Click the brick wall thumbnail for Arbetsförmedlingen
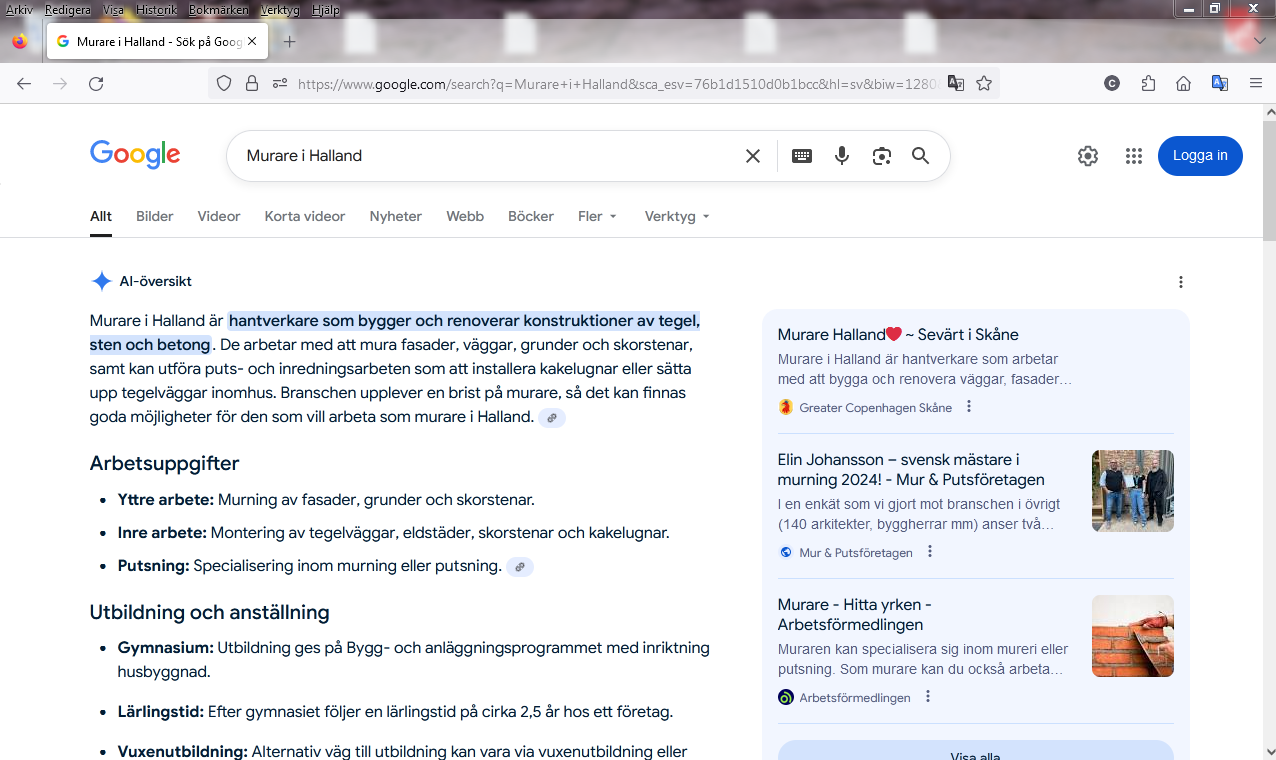Viewport: 1276px width, 760px height. pyautogui.click(x=1132, y=636)
